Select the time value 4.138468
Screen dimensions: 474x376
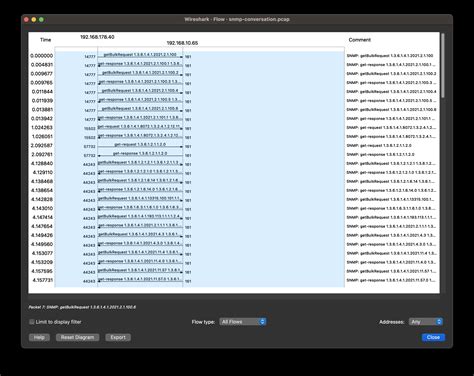42,182
